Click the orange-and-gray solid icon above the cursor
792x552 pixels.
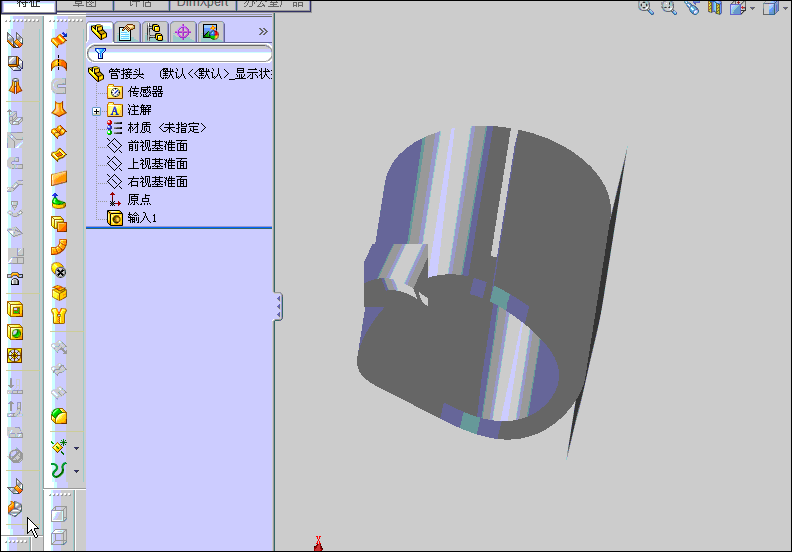pyautogui.click(x=15, y=509)
